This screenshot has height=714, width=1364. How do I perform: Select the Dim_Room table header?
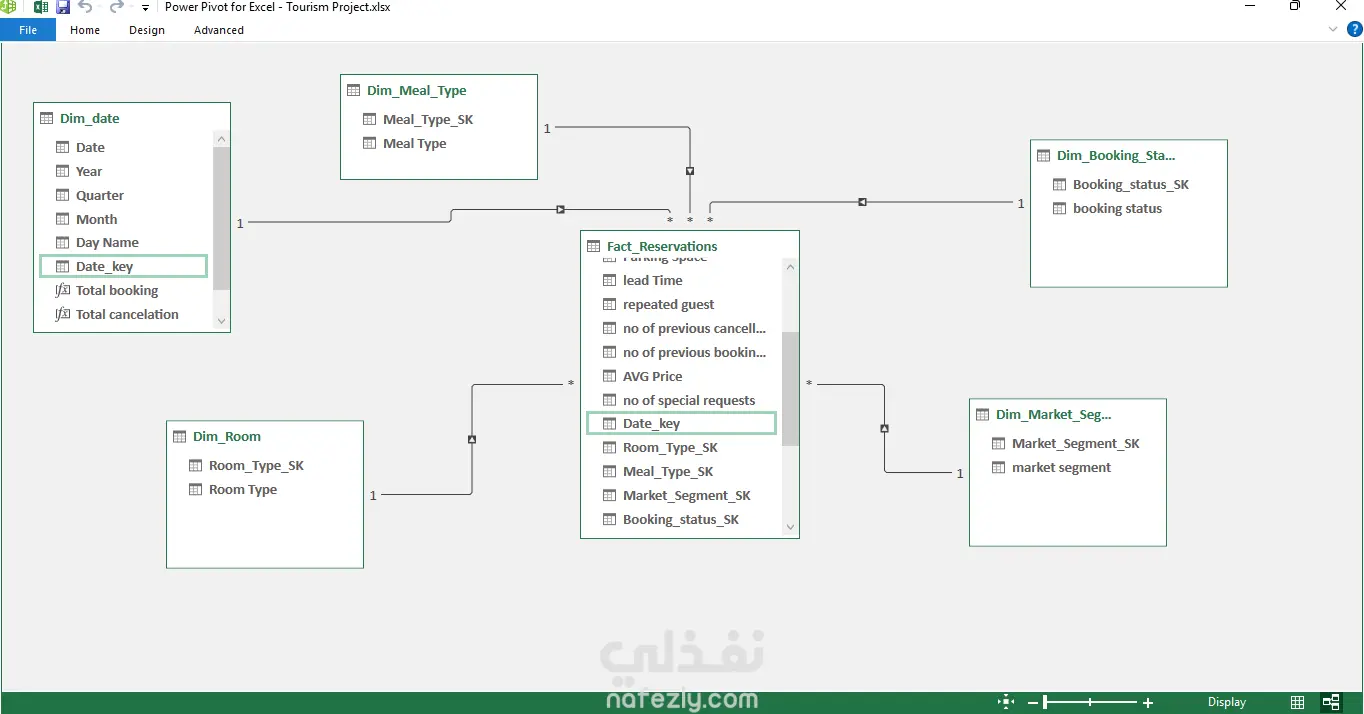point(265,436)
